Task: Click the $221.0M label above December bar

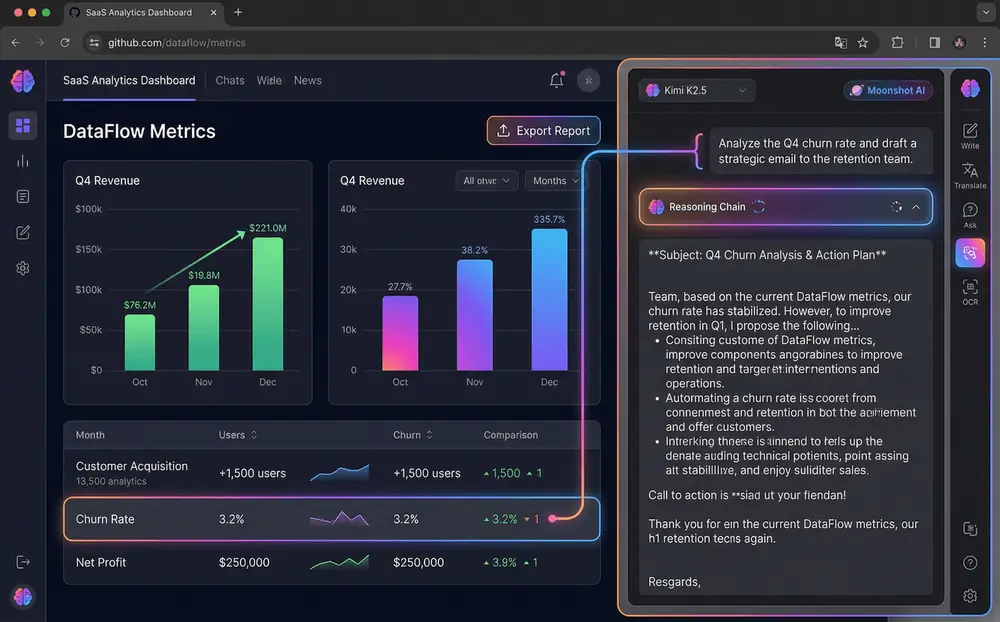Action: coord(268,228)
